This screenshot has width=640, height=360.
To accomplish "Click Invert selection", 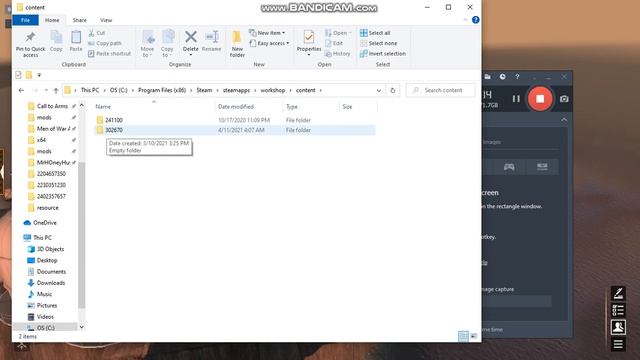I will pyautogui.click(x=383, y=53).
